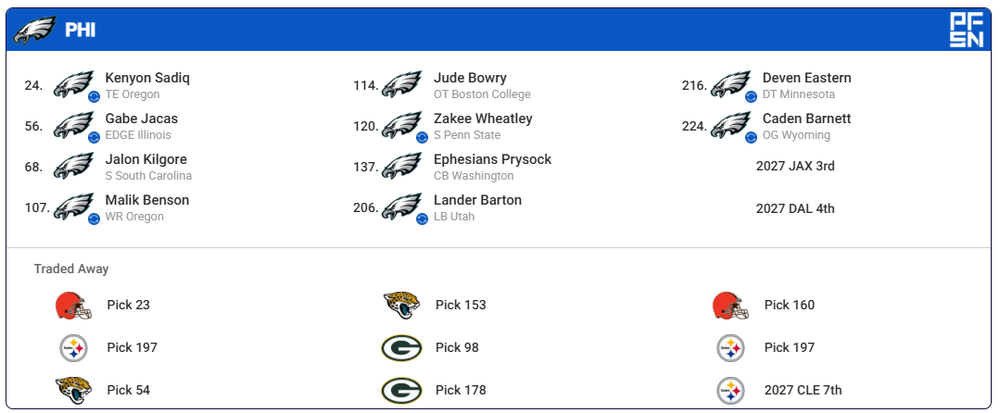The width and height of the screenshot is (1000, 413).
Task: Click Packers logo beside Pick 178
Action: click(x=401, y=390)
